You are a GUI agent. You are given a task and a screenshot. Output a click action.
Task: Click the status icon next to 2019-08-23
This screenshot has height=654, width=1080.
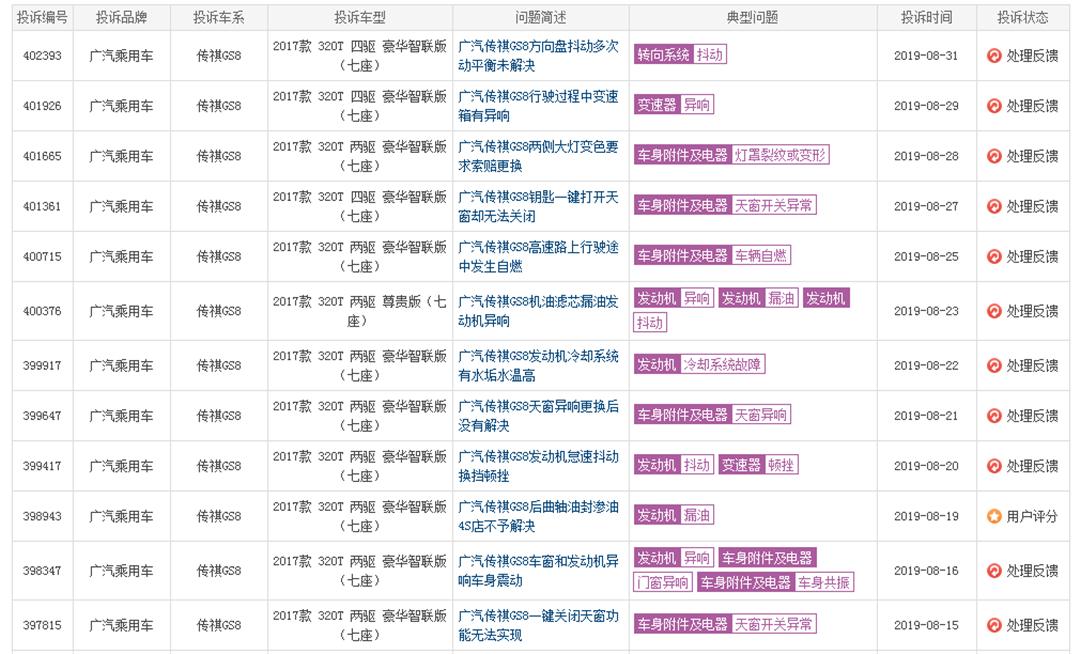pos(994,311)
